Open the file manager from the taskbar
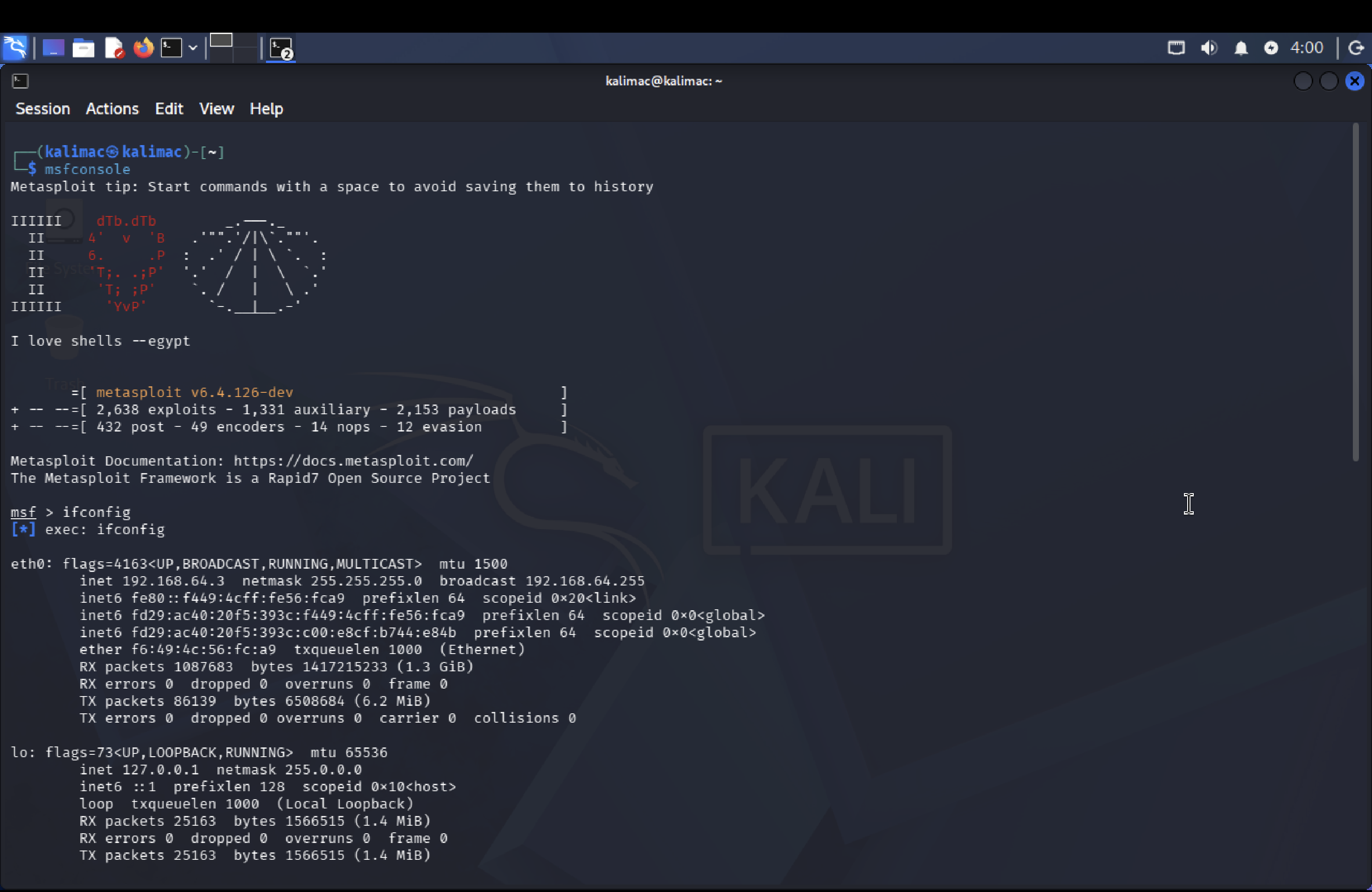 coord(84,48)
